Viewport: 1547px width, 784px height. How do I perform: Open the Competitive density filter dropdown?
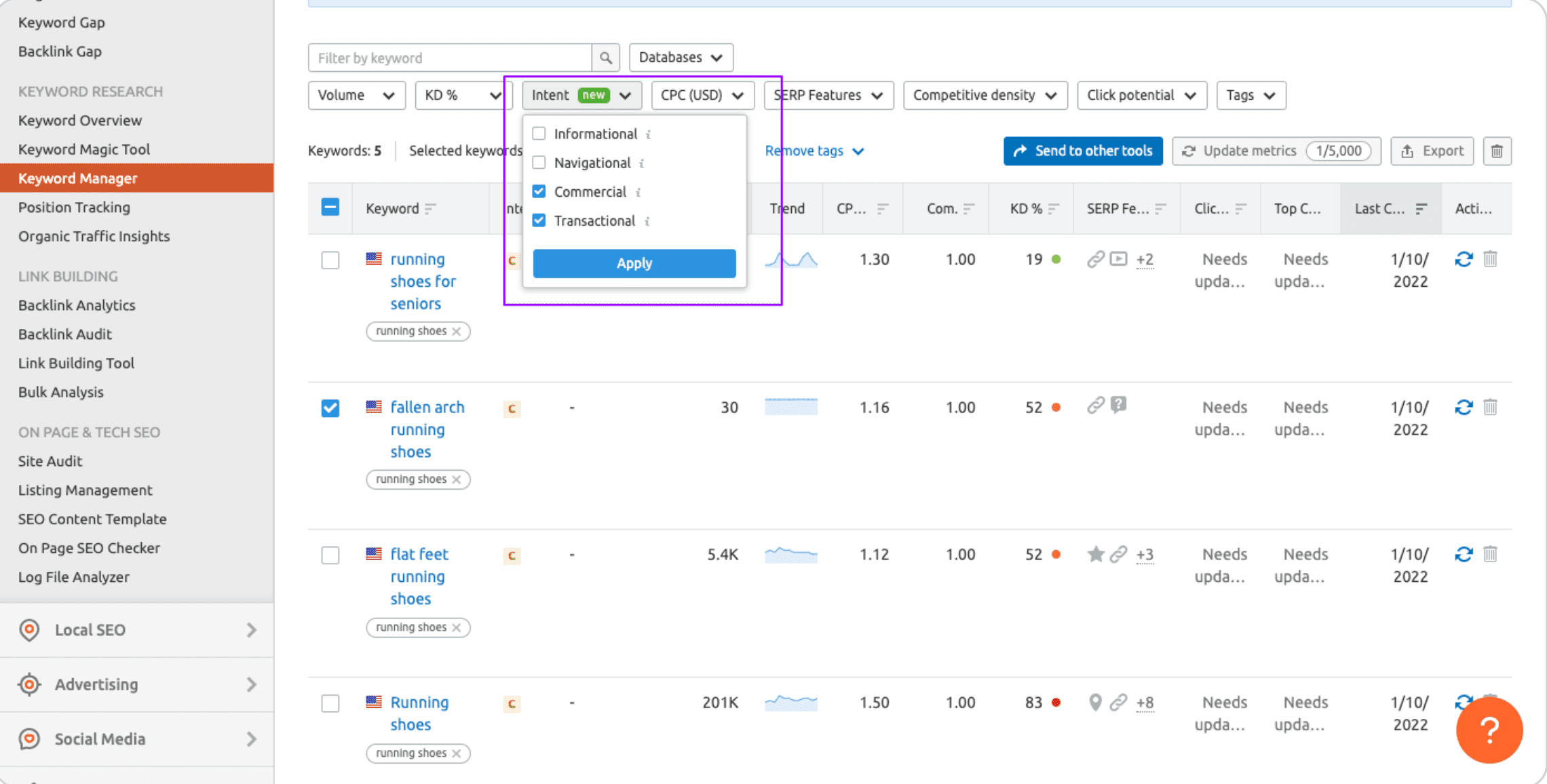pyautogui.click(x=985, y=96)
